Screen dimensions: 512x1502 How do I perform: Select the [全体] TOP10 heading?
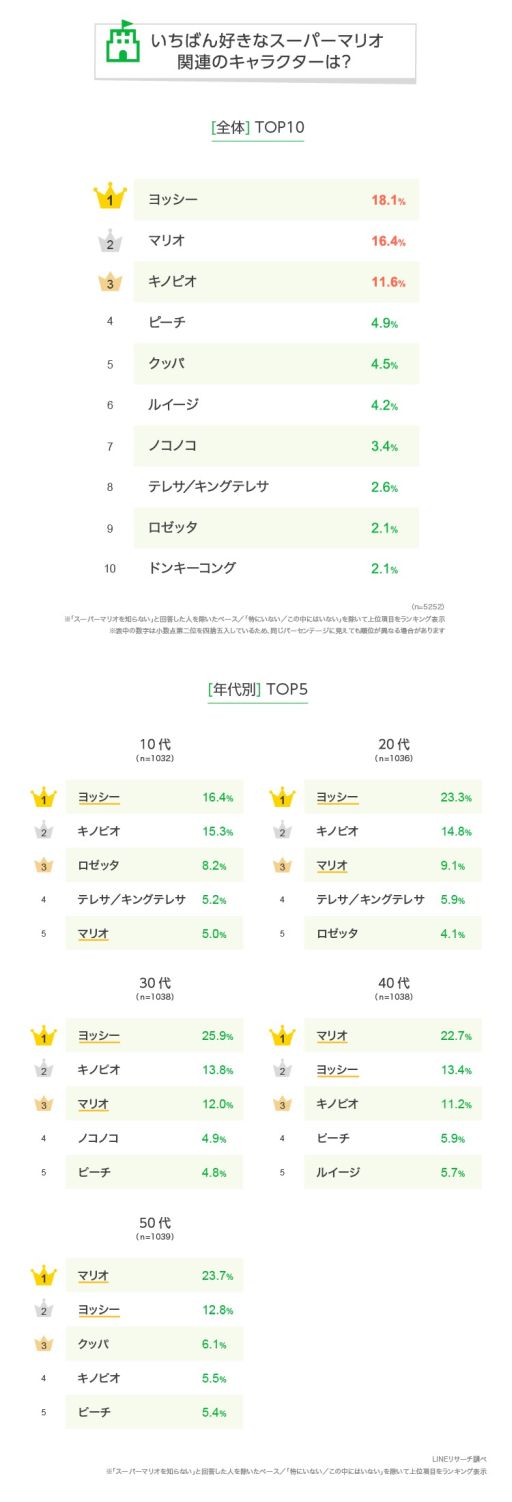tap(257, 127)
